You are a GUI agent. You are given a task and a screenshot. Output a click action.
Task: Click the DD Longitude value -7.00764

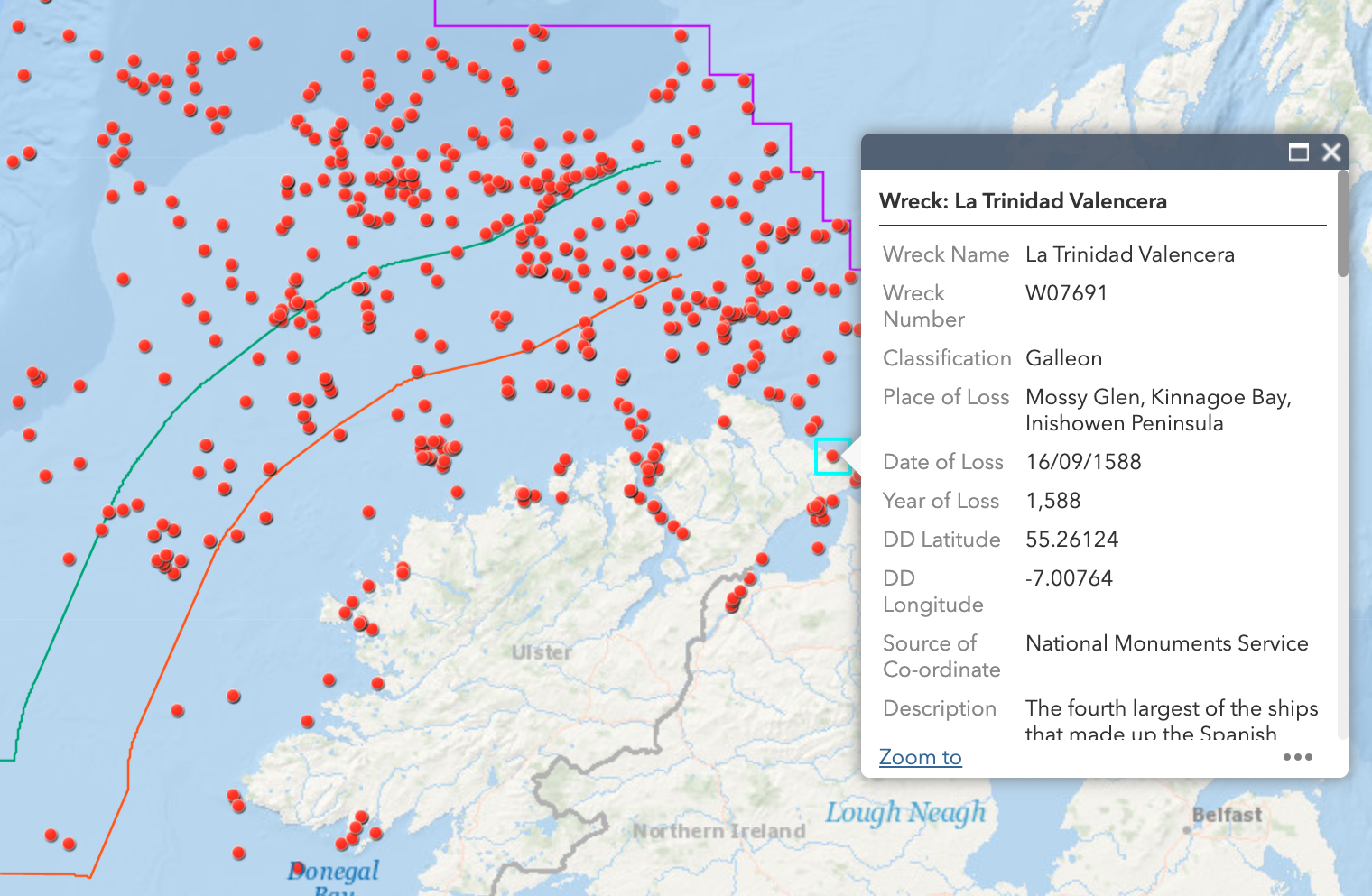[x=1069, y=578]
